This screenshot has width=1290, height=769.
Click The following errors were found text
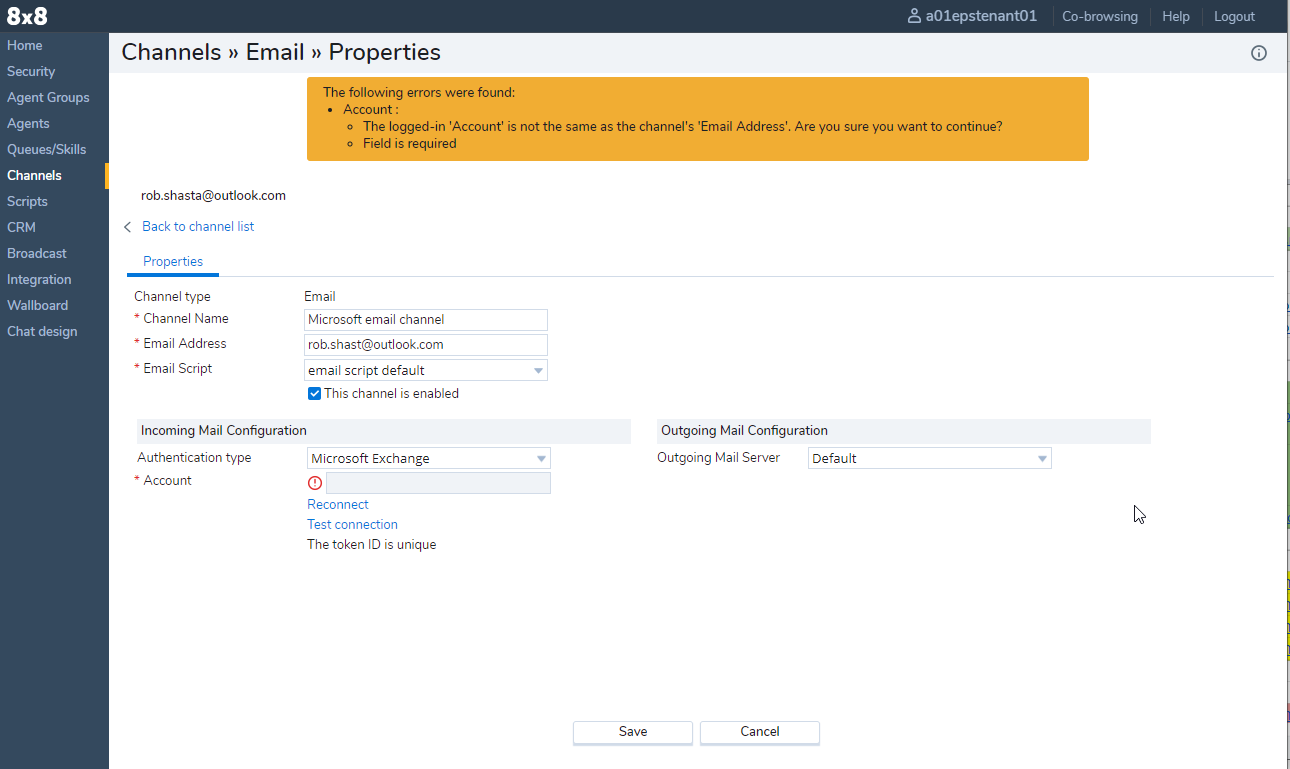[419, 93]
